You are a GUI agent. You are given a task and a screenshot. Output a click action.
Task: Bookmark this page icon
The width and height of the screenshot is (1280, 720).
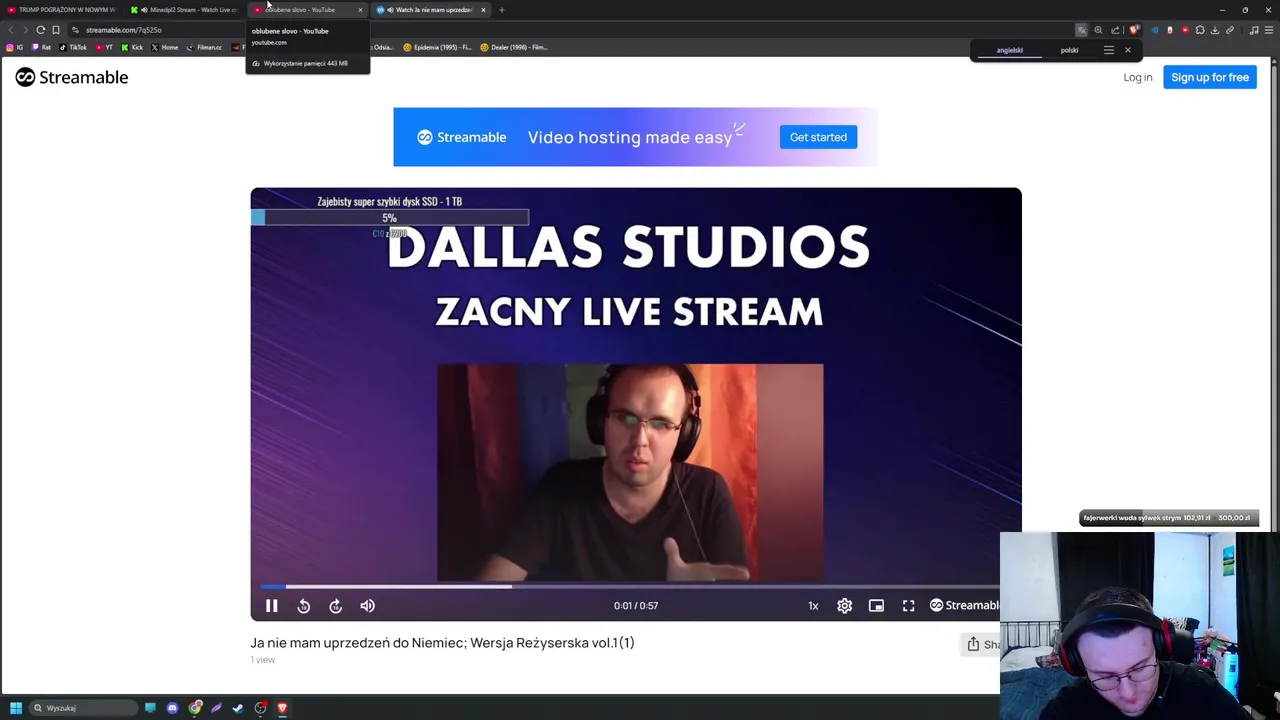(x=56, y=30)
